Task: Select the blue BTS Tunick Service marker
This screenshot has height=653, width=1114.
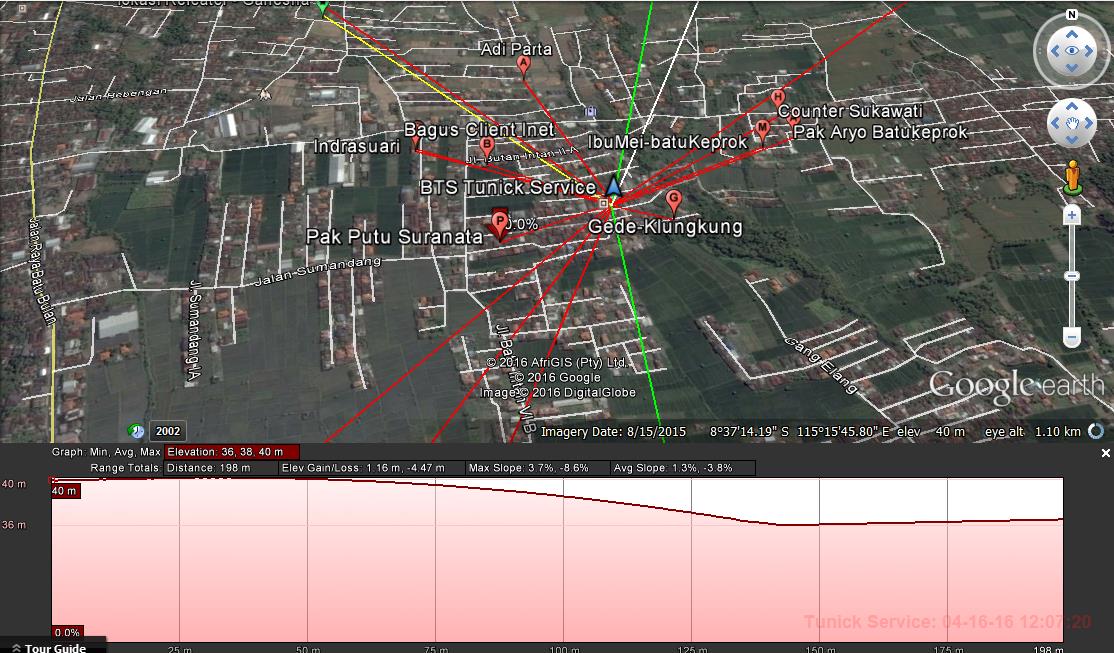Action: 613,186
